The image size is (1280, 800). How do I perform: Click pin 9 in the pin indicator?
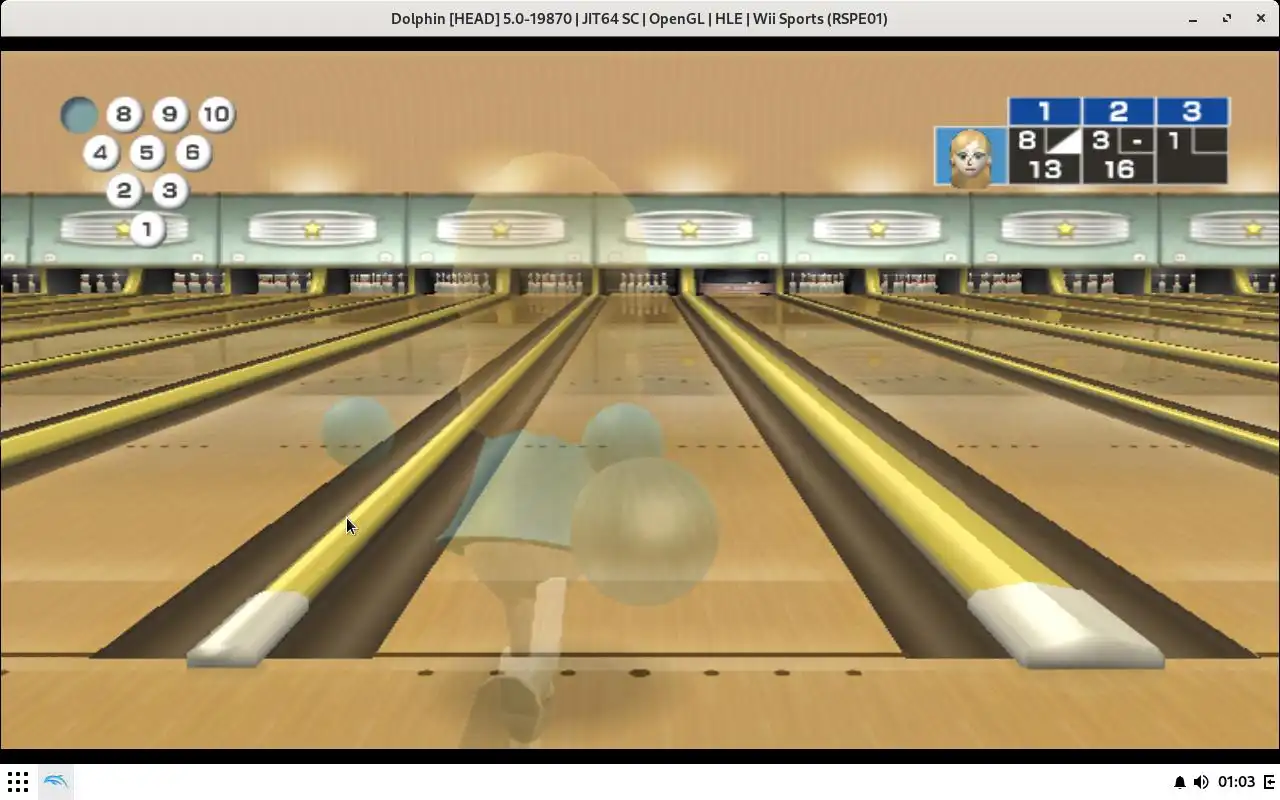click(x=169, y=114)
